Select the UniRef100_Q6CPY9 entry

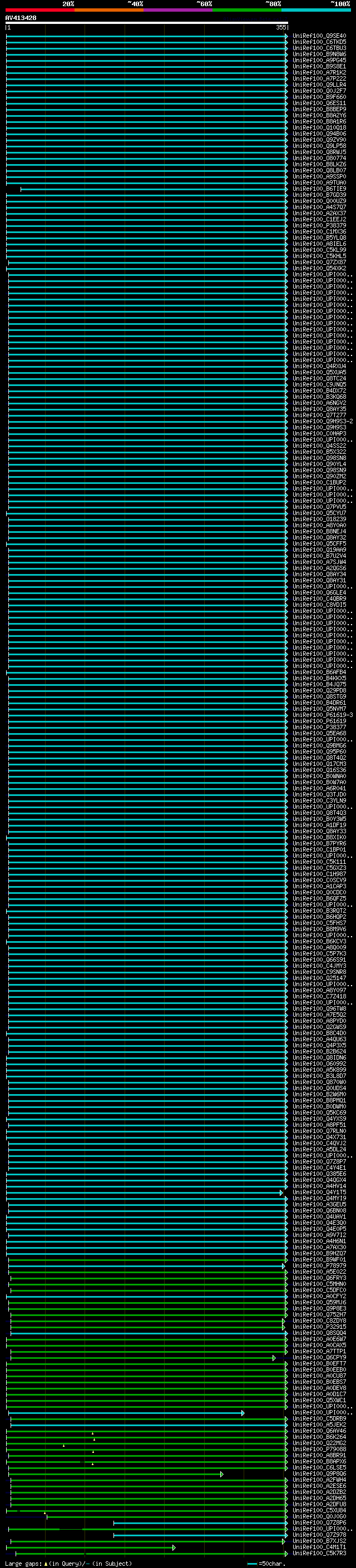[319, 1357]
